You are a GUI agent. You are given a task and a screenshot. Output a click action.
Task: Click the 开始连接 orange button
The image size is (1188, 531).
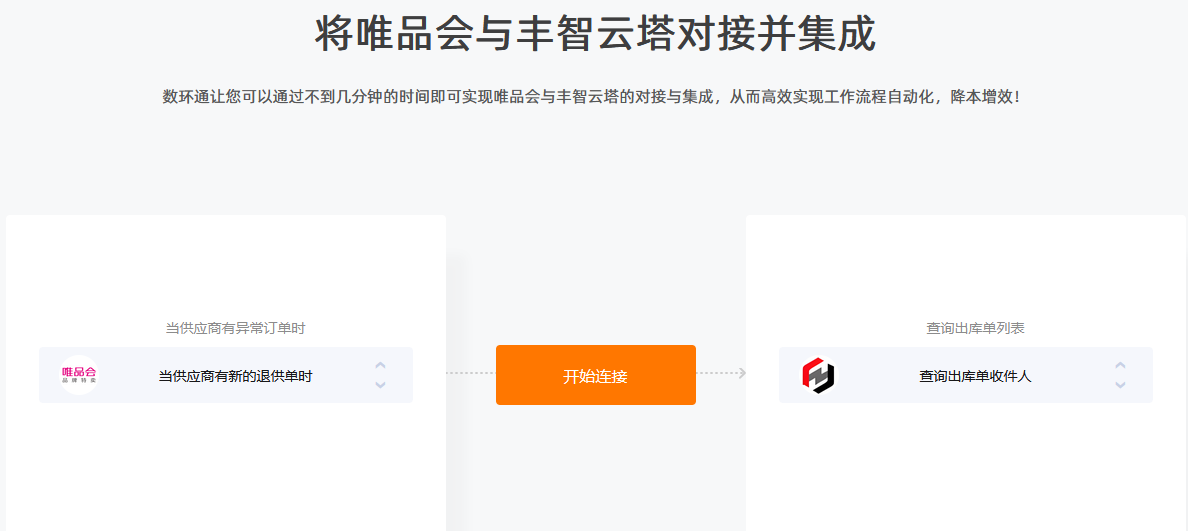(x=596, y=375)
